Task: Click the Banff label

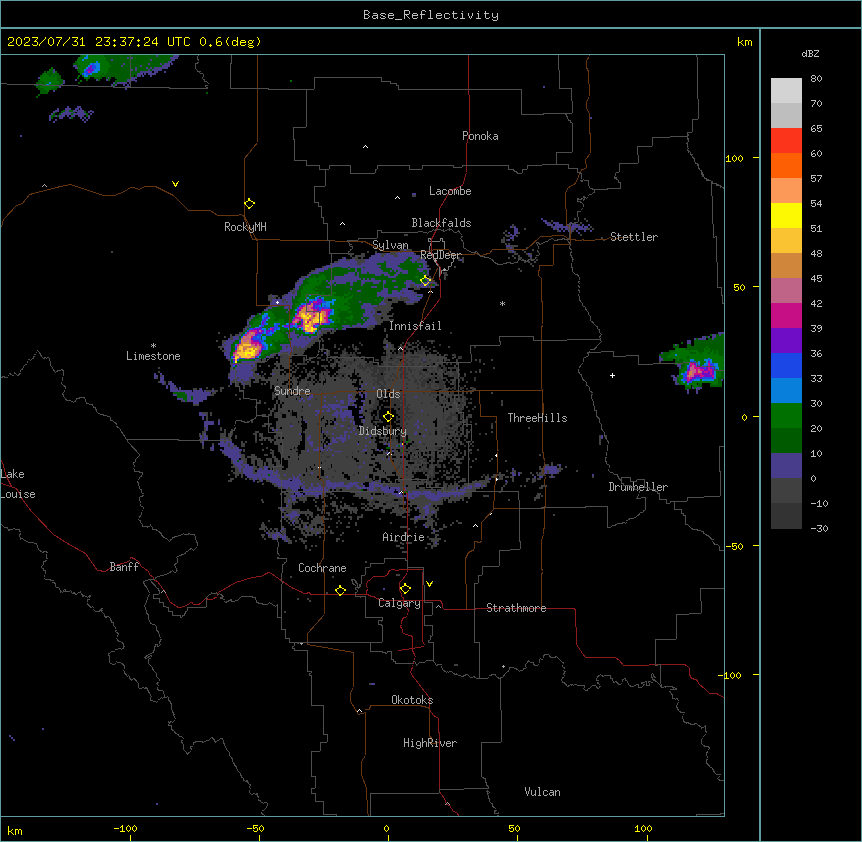Action: coord(124,567)
